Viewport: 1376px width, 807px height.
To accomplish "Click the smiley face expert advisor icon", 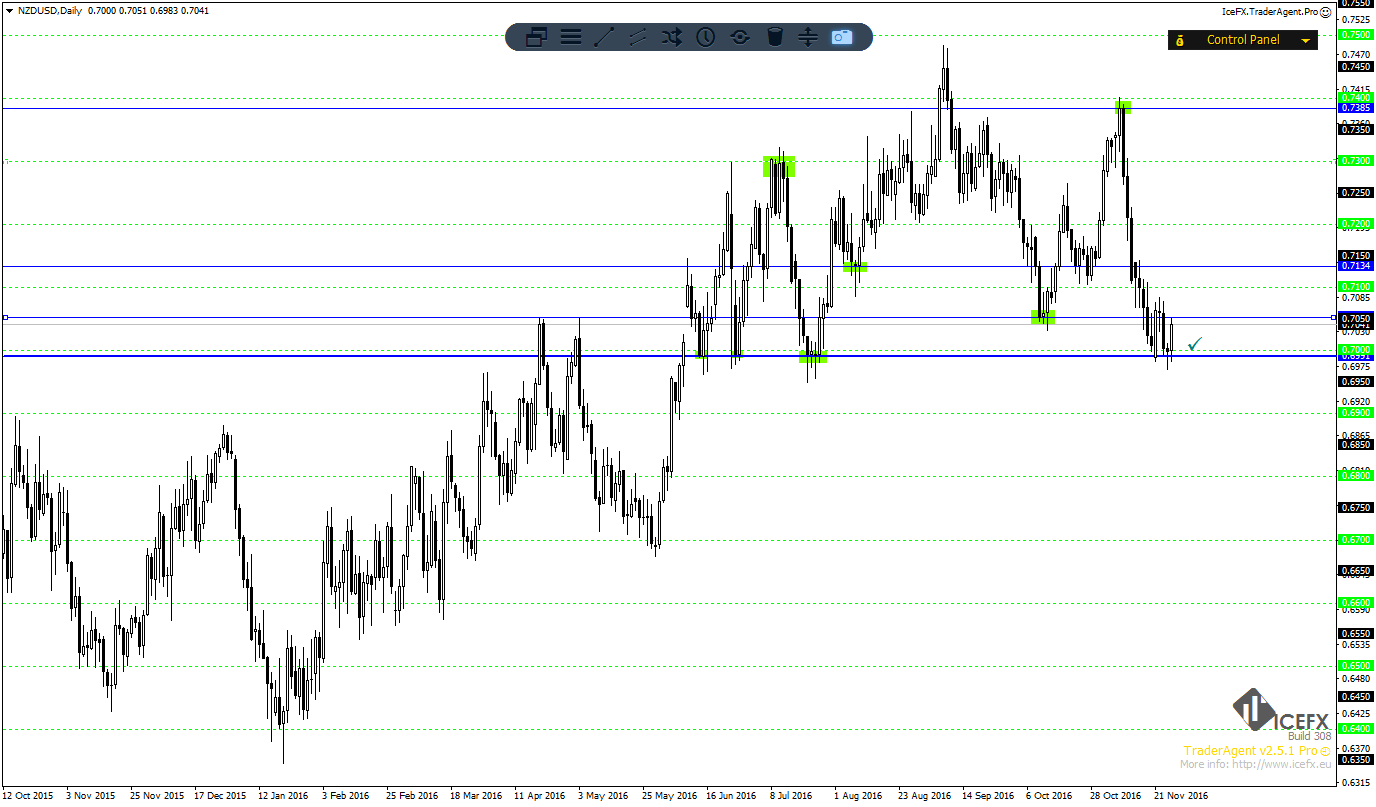I will [x=1324, y=12].
